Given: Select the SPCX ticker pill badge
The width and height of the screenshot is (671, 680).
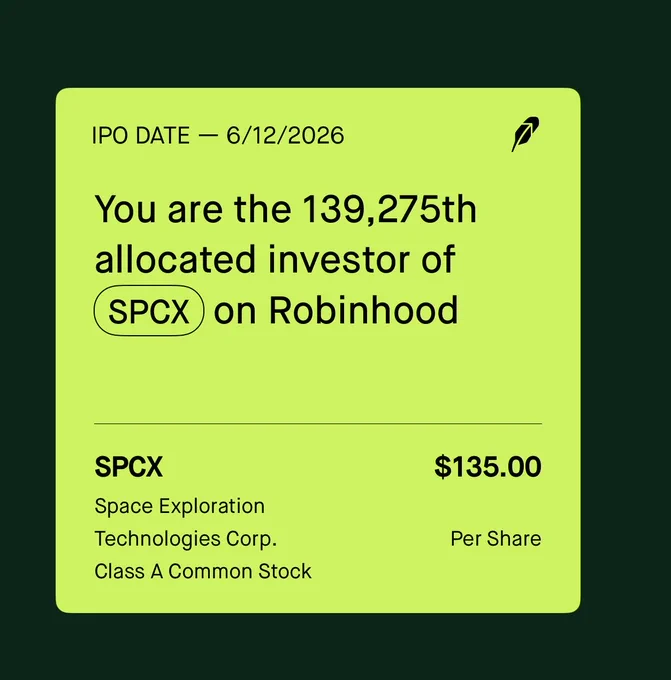Looking at the screenshot, I should tap(149, 311).
